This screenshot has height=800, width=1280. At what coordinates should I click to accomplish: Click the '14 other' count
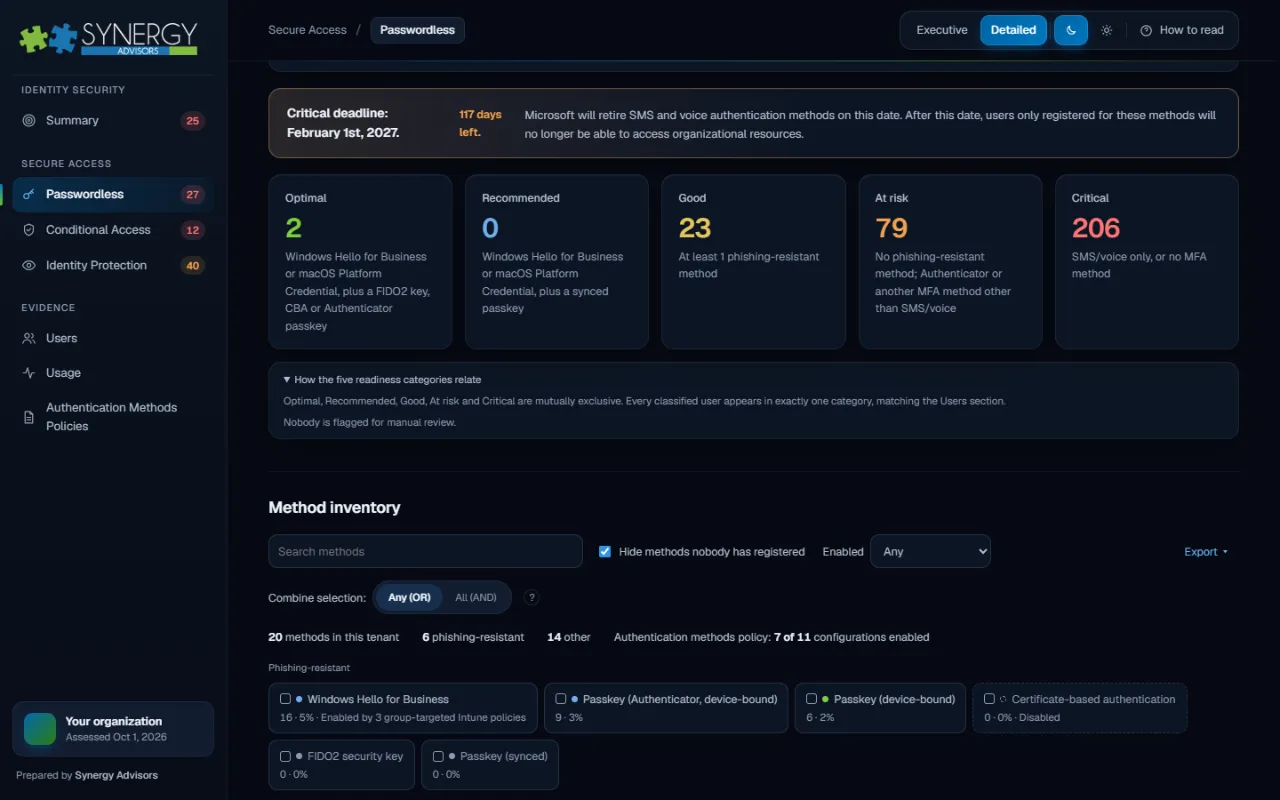pyautogui.click(x=569, y=637)
